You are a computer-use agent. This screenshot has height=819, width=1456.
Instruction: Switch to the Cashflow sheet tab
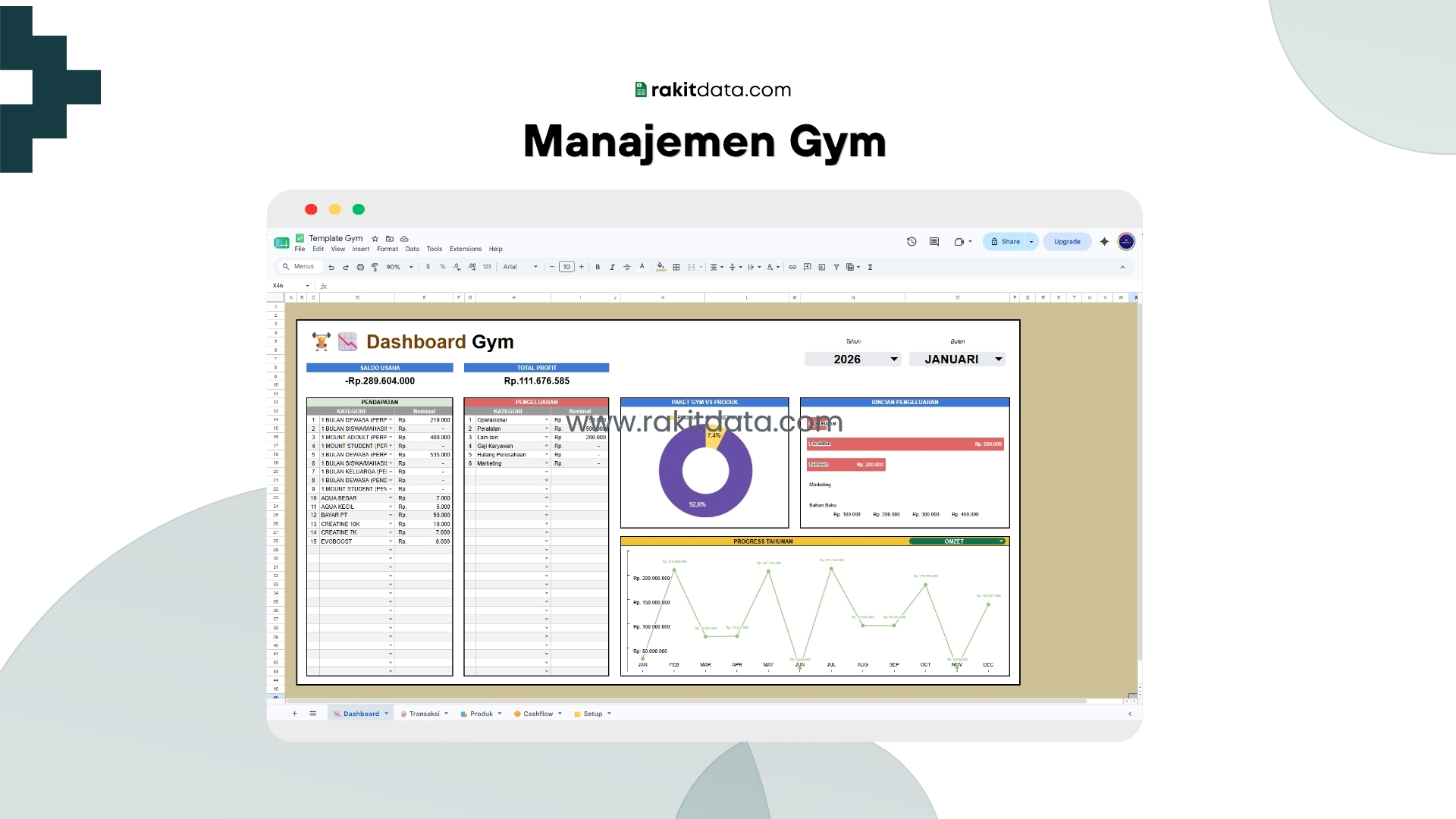click(538, 714)
